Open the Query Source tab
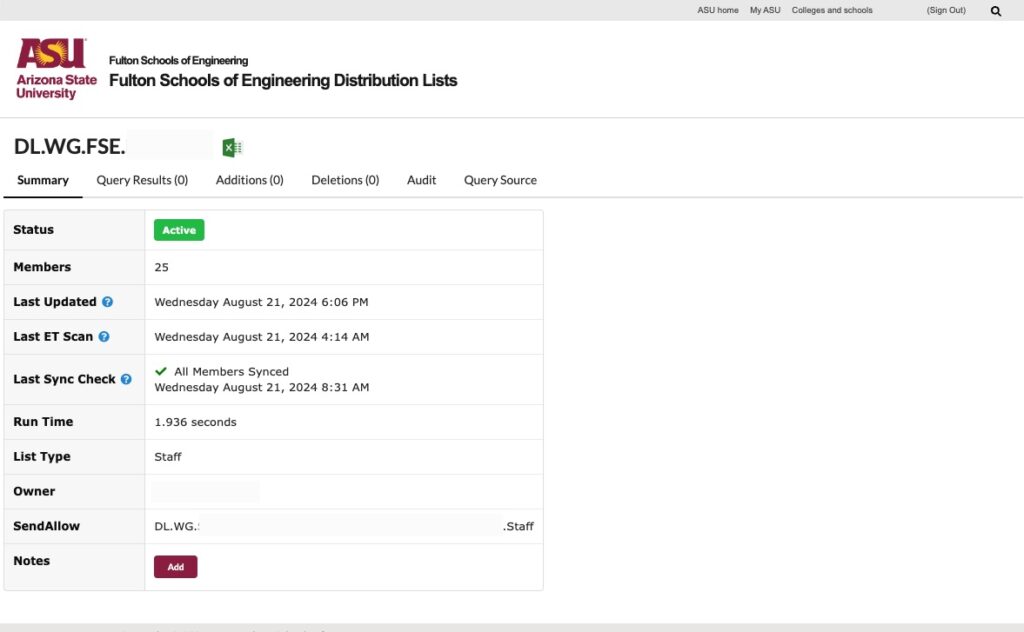 tap(499, 180)
